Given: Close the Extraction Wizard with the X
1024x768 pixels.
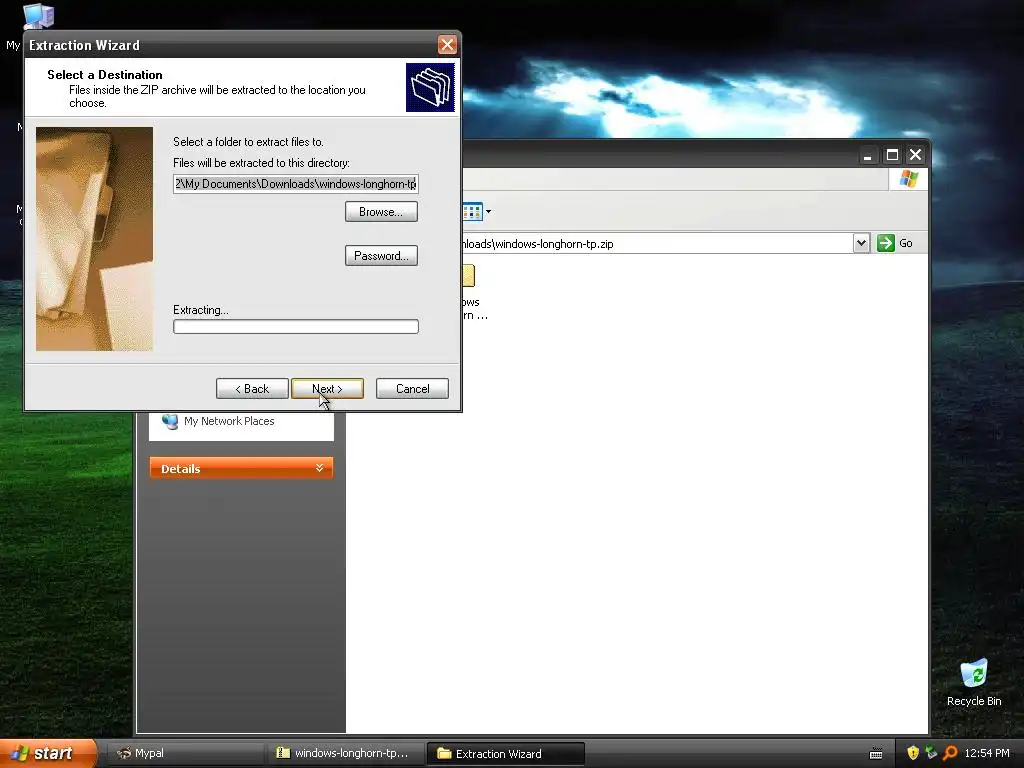Looking at the screenshot, I should click(447, 44).
